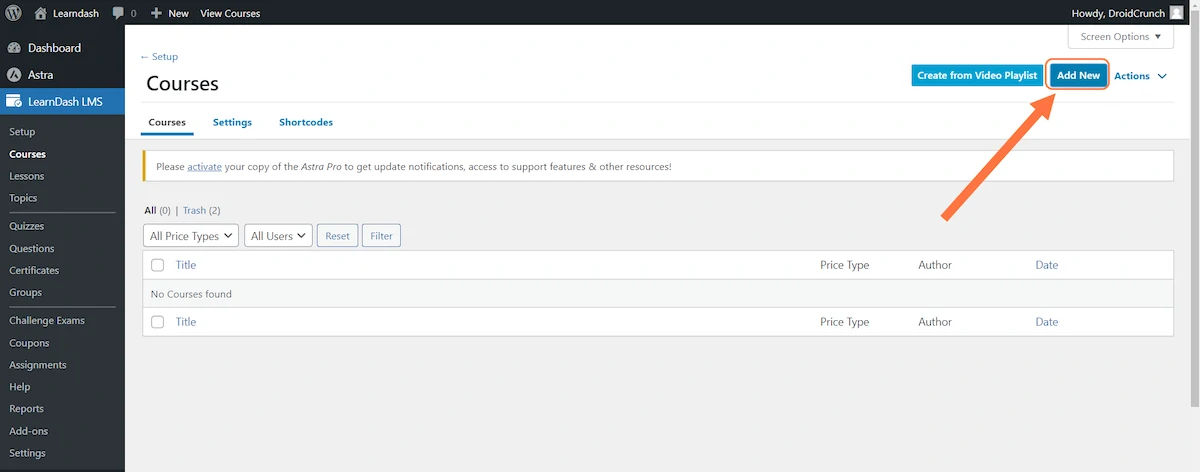Click the home icon beside Learndash
The height and width of the screenshot is (472, 1200).
click(x=40, y=13)
